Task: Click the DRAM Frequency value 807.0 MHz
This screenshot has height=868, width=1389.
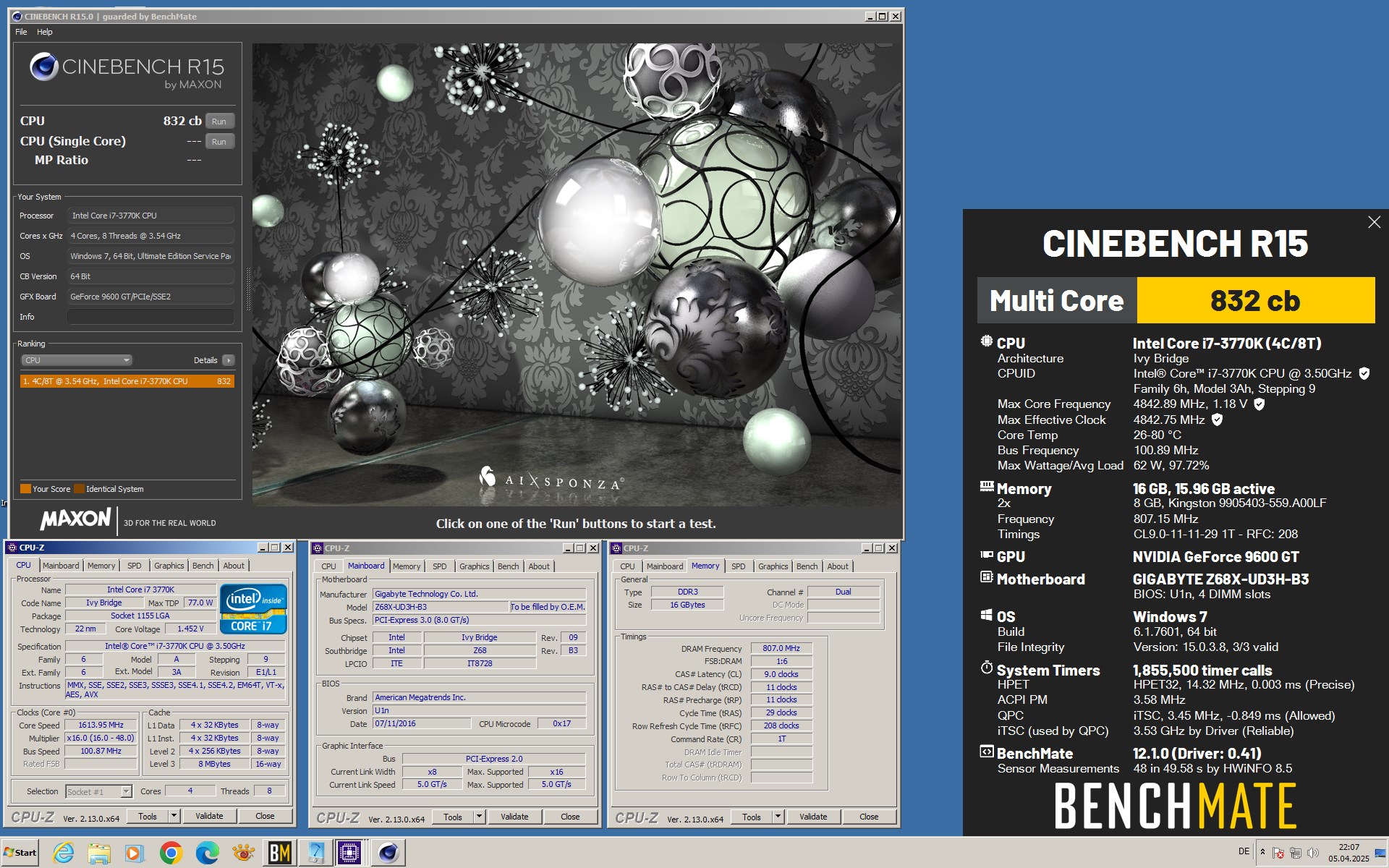Action: [x=781, y=649]
